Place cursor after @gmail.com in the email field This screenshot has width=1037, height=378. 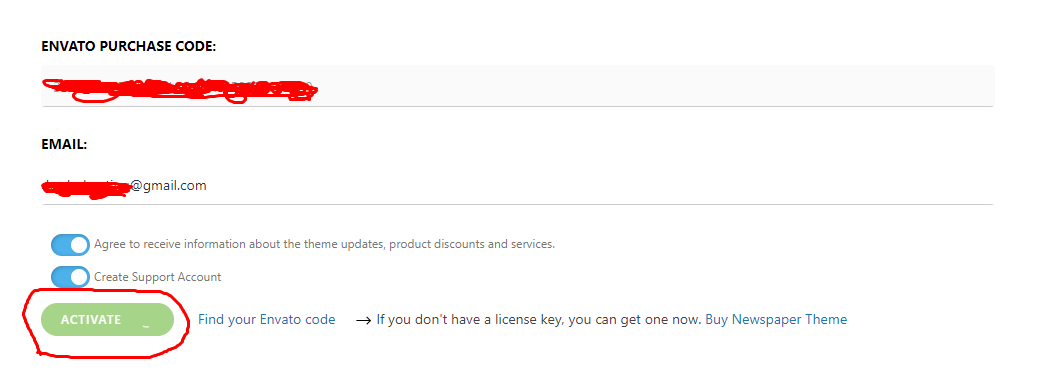point(208,186)
